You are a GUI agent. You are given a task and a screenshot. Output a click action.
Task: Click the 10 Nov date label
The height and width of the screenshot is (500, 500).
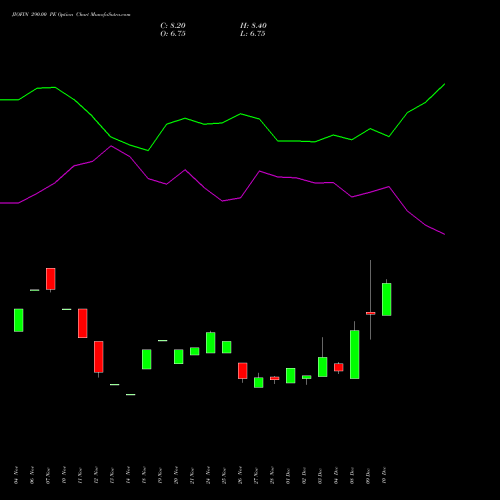(64, 475)
